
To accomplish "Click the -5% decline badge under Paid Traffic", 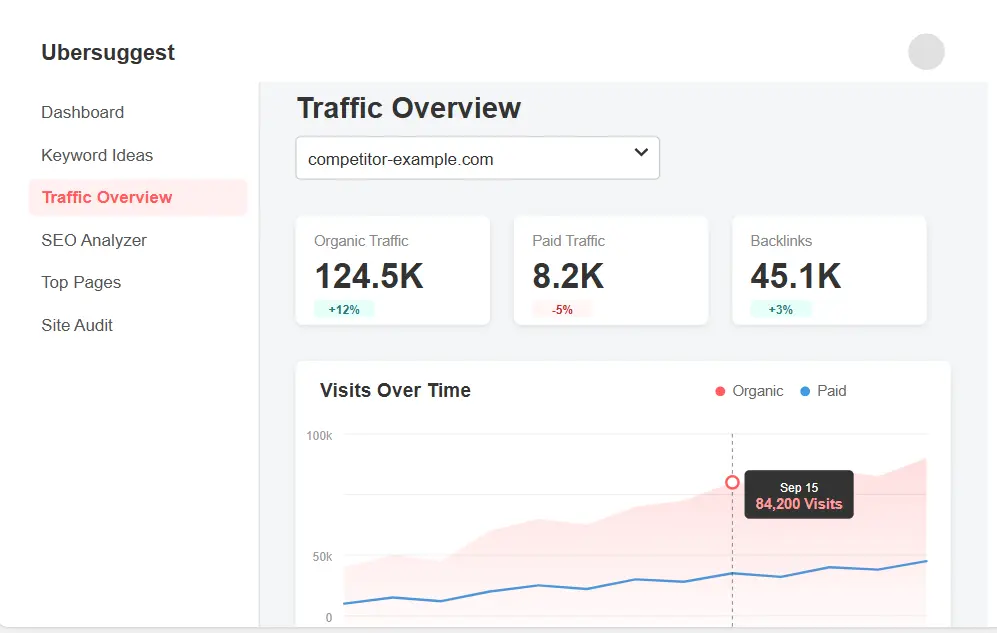I will tap(561, 309).
